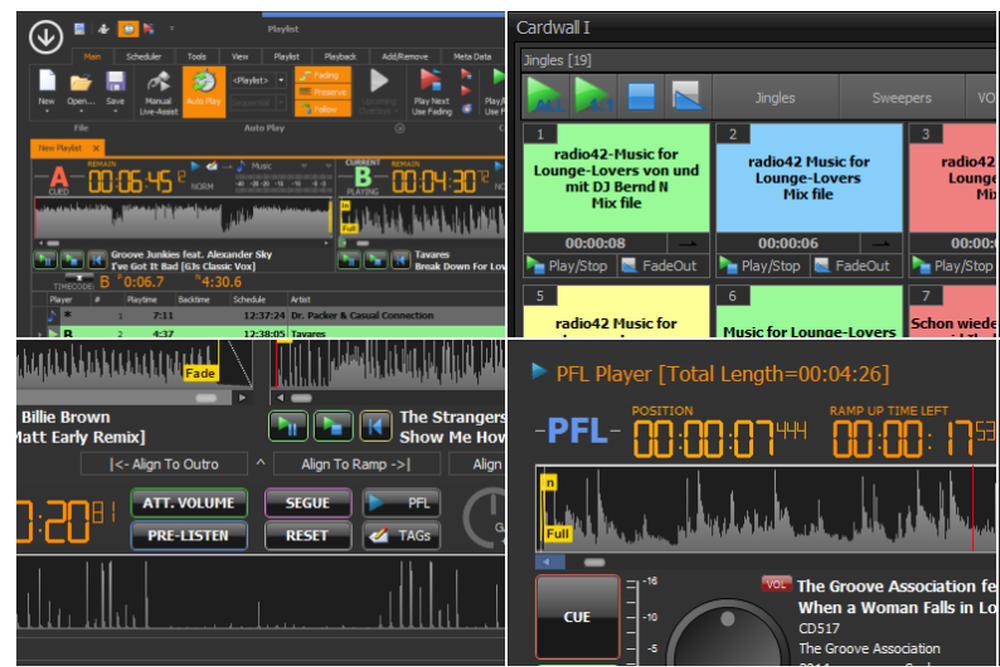Click Player A skip-to-start button
Viewport: 1000px width, 667px height.
[x=97, y=260]
